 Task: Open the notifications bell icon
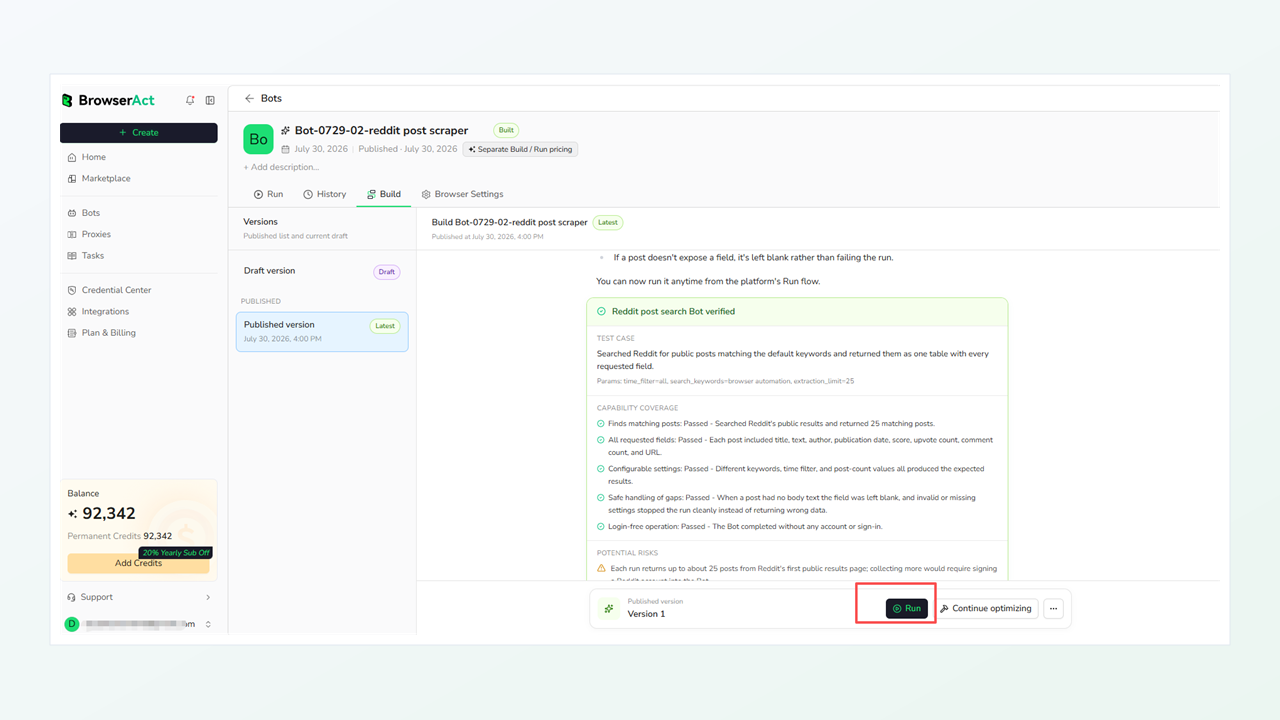click(x=190, y=100)
